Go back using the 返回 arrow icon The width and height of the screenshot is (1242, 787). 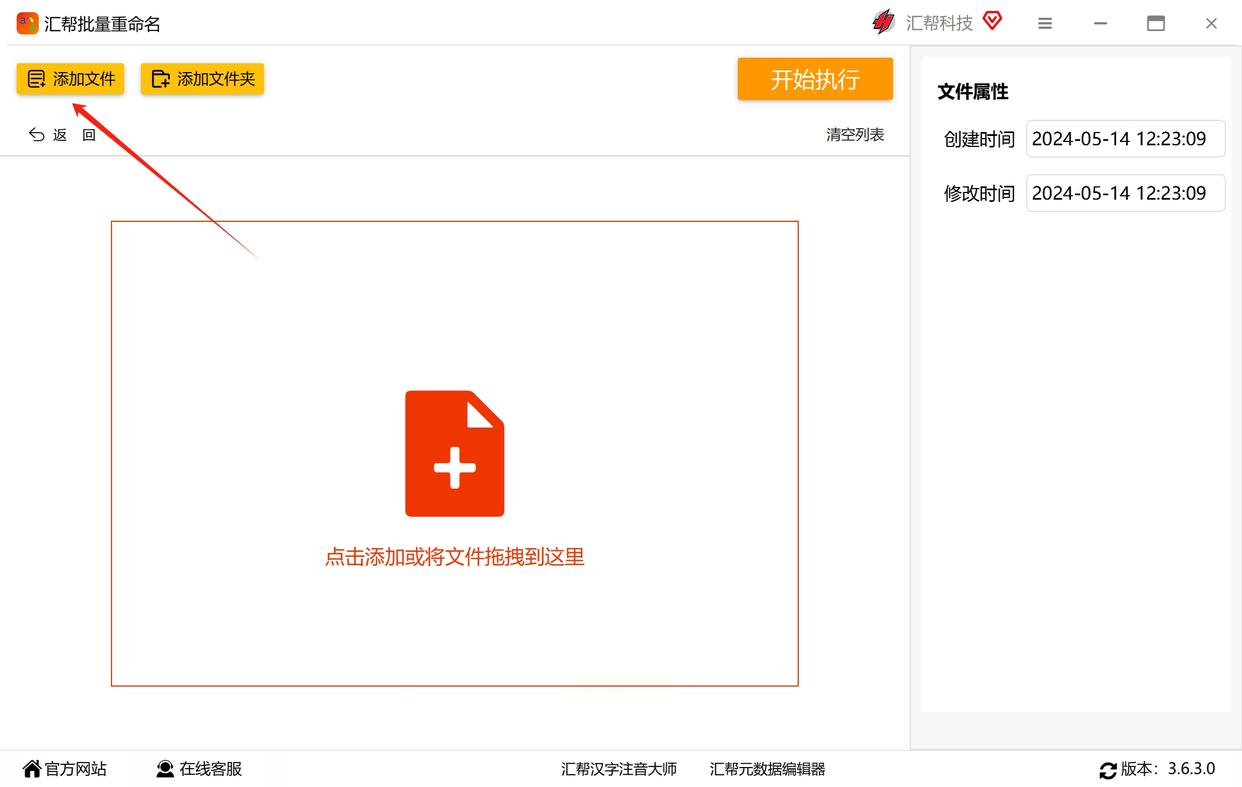[37, 135]
